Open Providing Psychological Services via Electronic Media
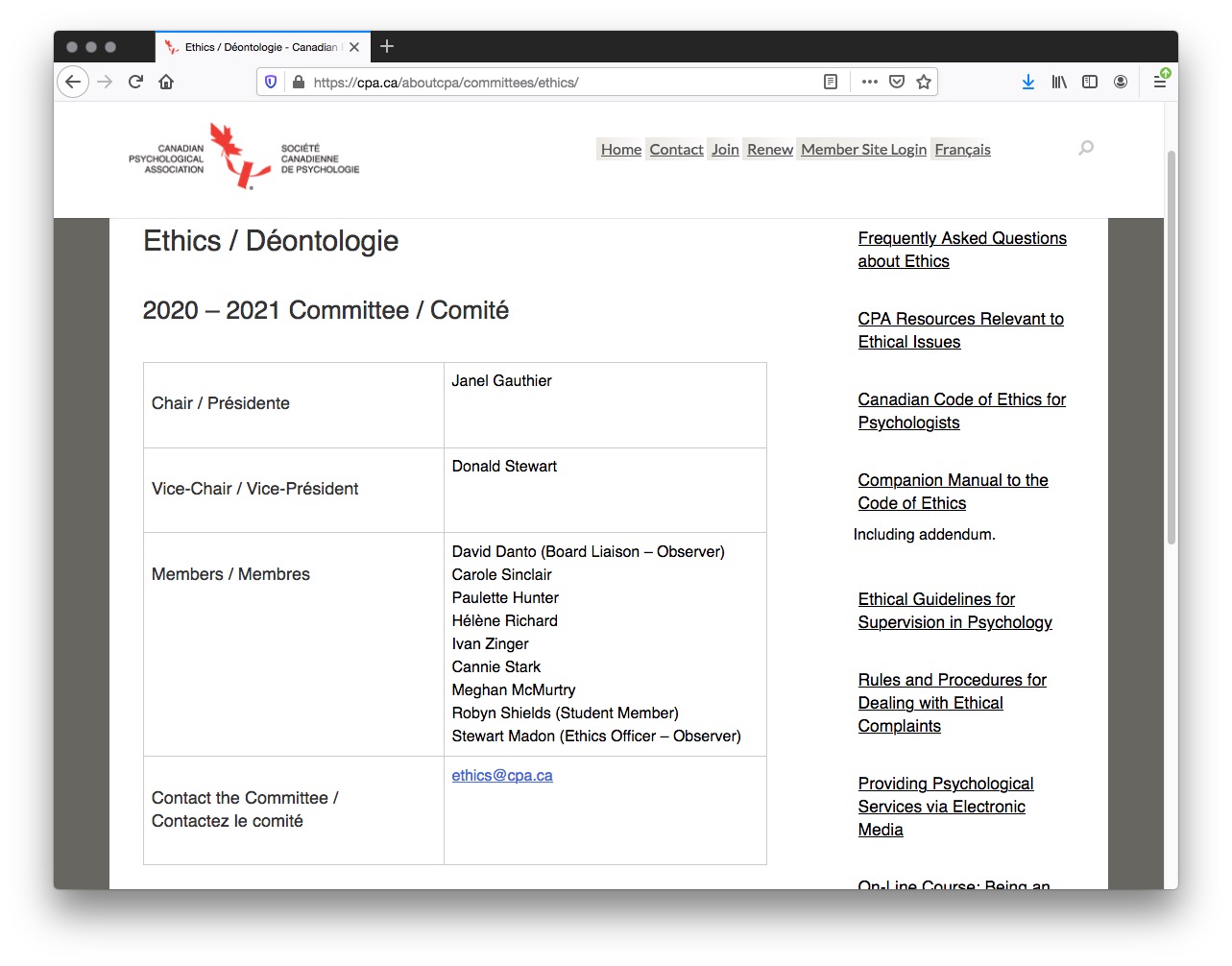This screenshot has height=966, width=1232. tap(946, 807)
